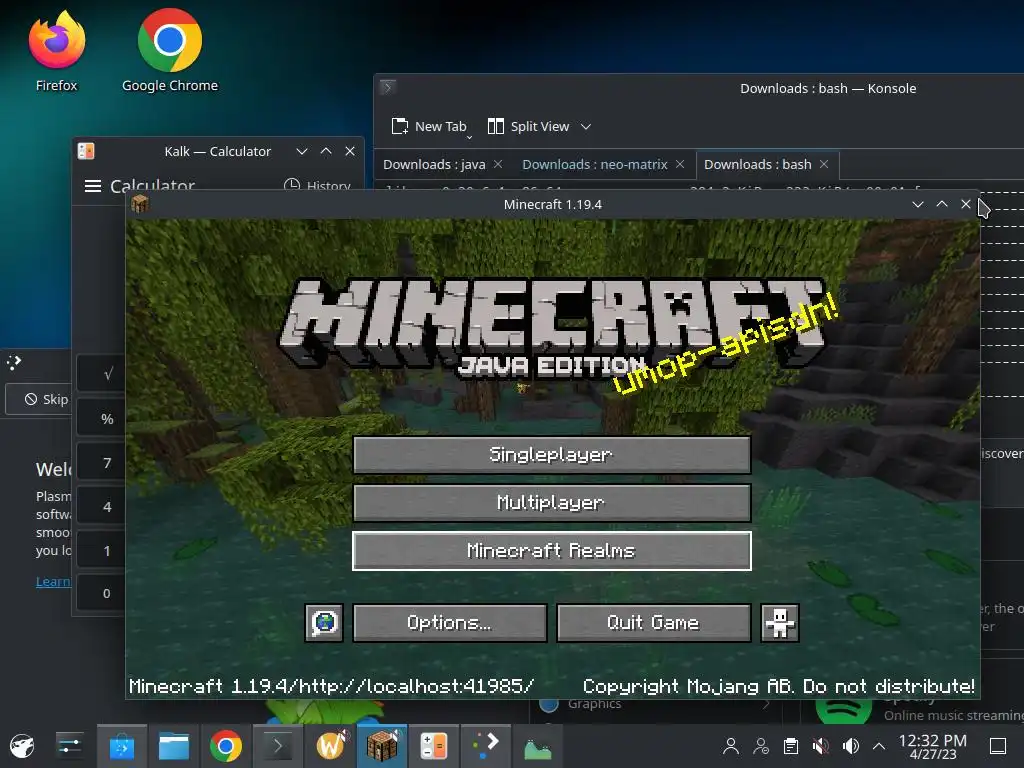Click the History clock icon in Kalk

pyautogui.click(x=292, y=185)
